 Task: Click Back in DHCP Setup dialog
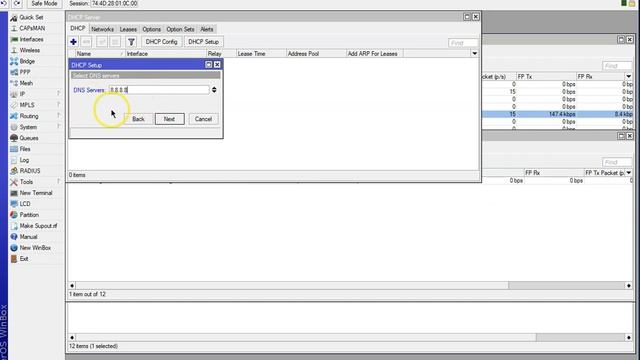click(x=138, y=119)
